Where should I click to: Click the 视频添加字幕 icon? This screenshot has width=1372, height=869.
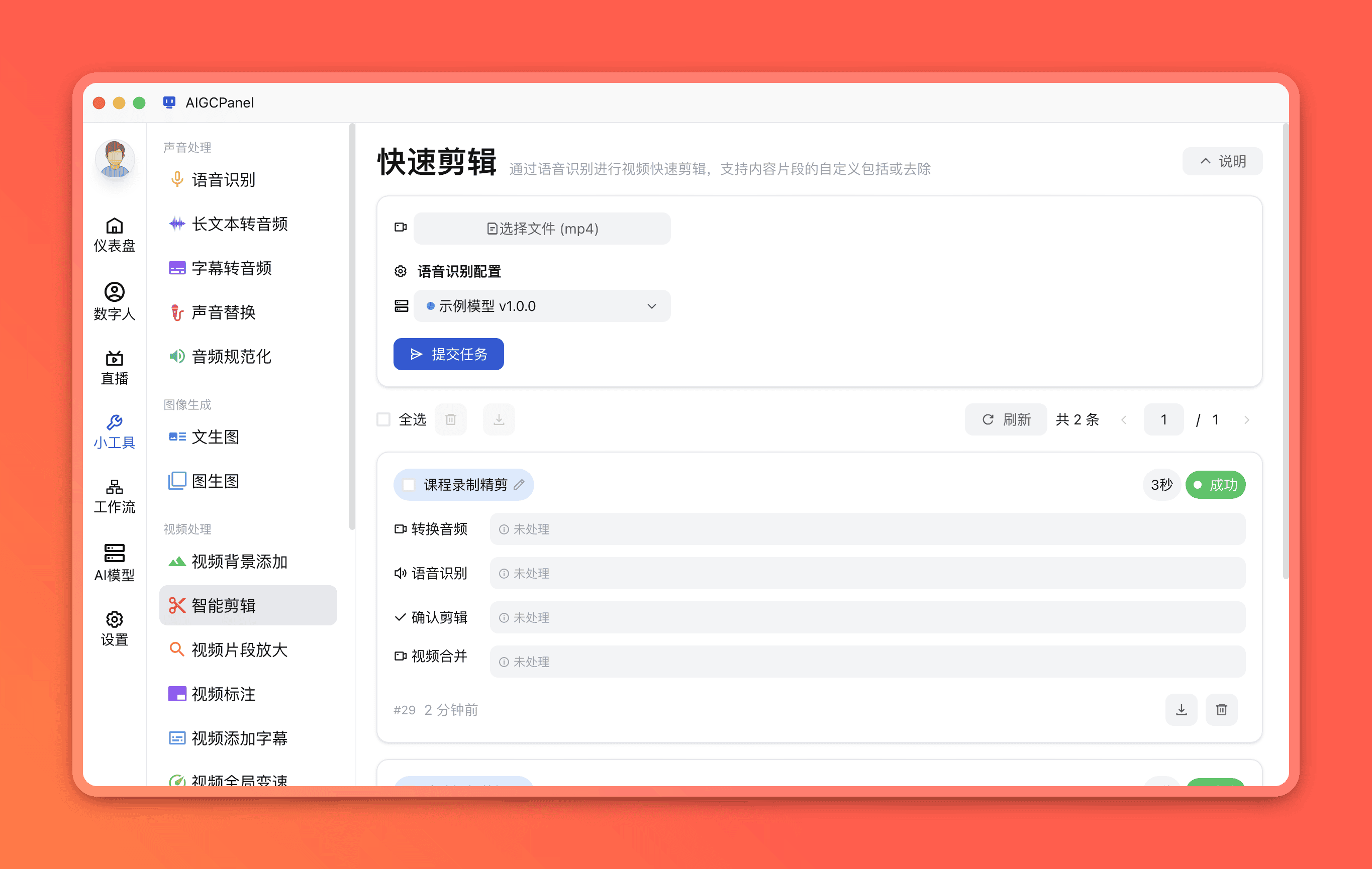pyautogui.click(x=176, y=738)
